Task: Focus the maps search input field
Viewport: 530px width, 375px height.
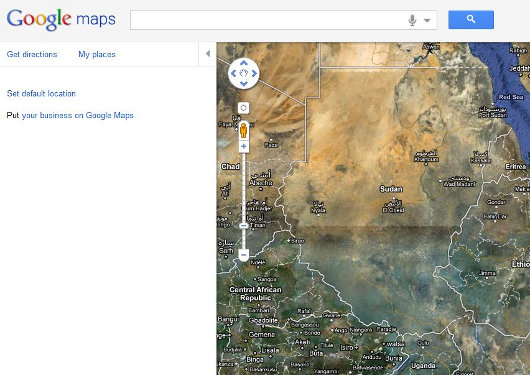Action: [267, 20]
